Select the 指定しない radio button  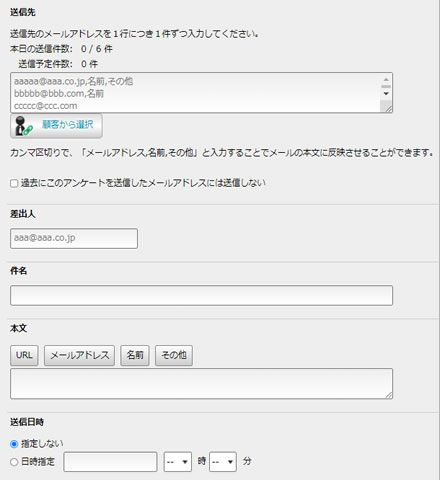click(14, 444)
